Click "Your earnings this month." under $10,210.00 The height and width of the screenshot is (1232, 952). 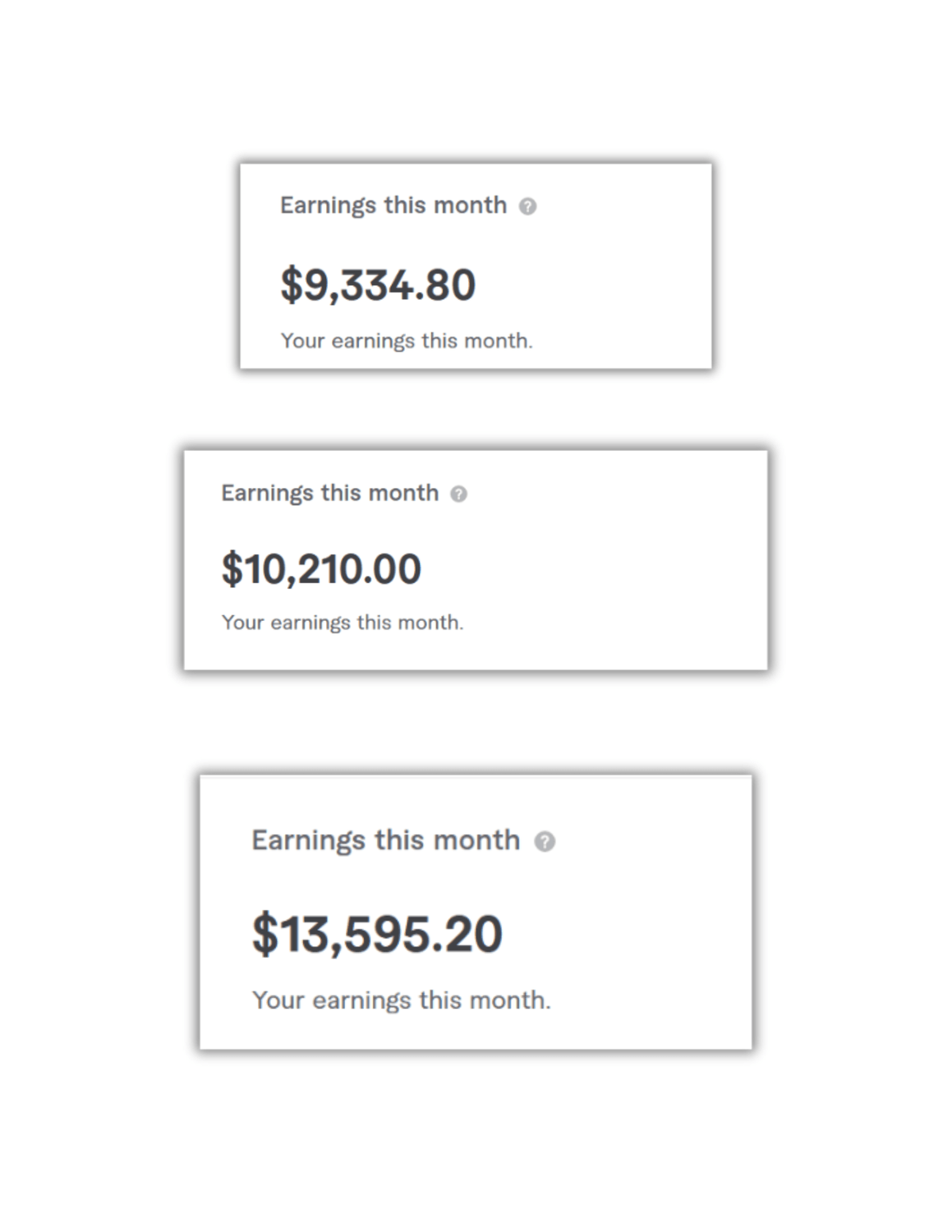342,623
